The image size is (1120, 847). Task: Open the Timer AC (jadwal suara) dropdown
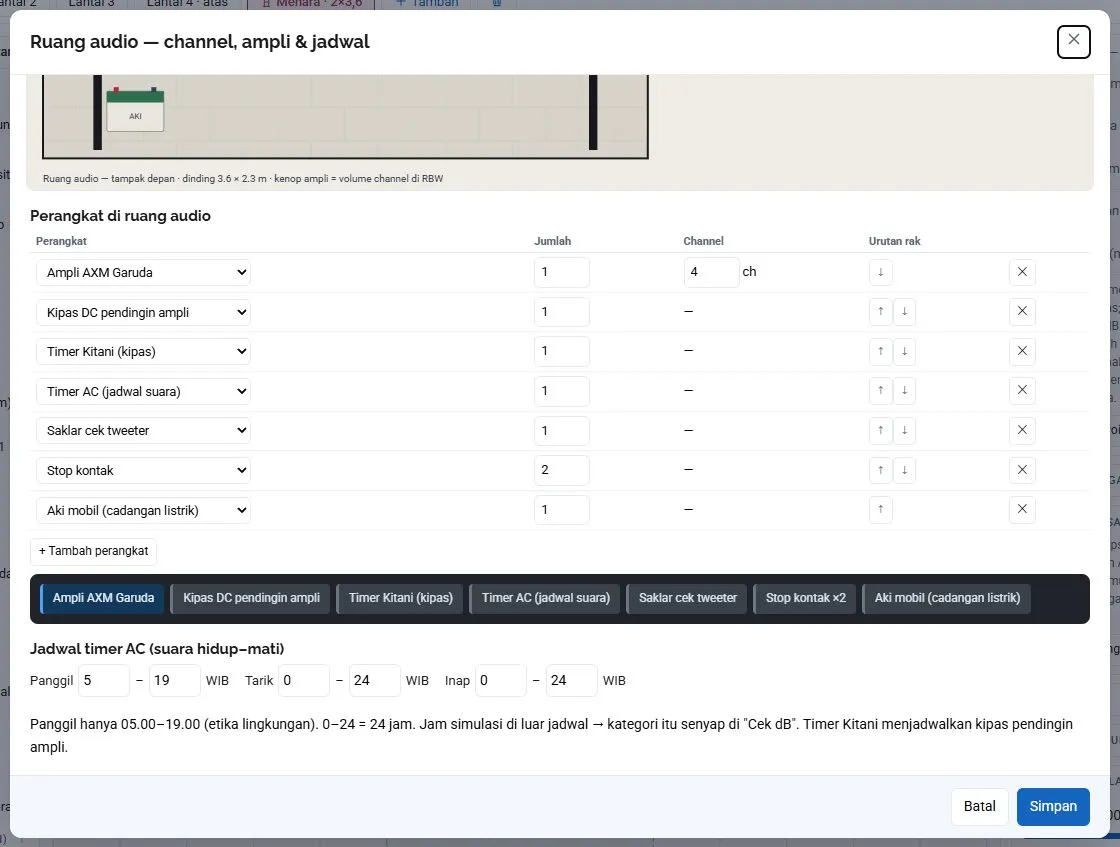point(144,391)
